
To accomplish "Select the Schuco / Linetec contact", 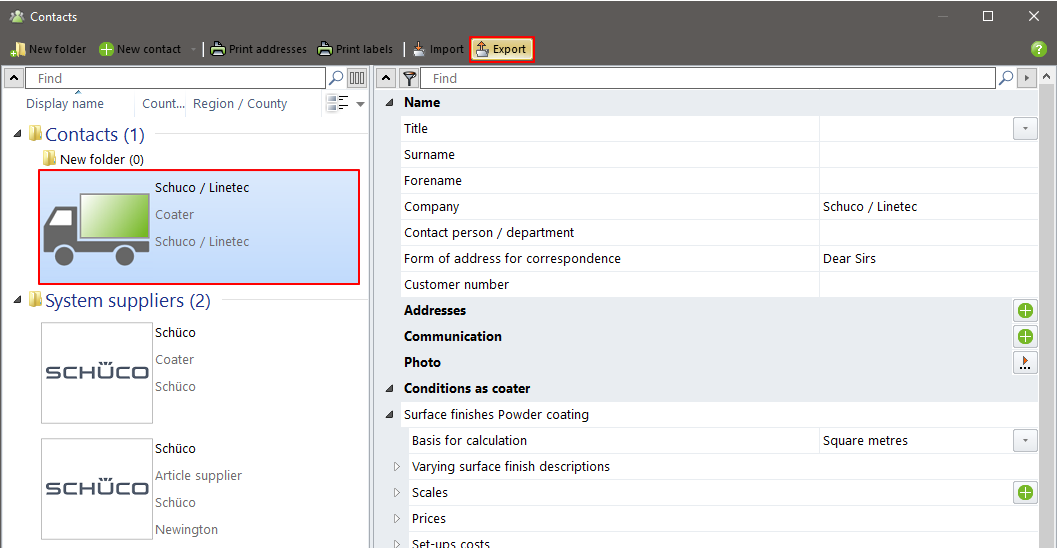I will [199, 227].
